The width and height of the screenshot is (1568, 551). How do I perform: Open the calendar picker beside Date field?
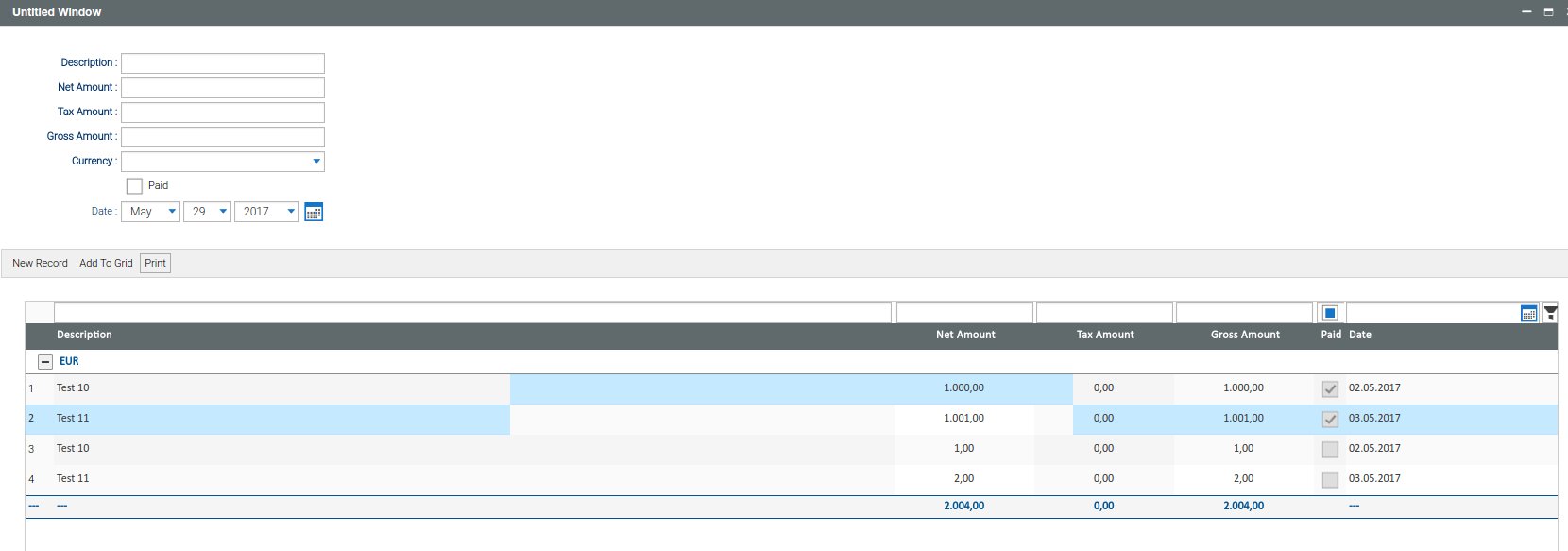314,212
